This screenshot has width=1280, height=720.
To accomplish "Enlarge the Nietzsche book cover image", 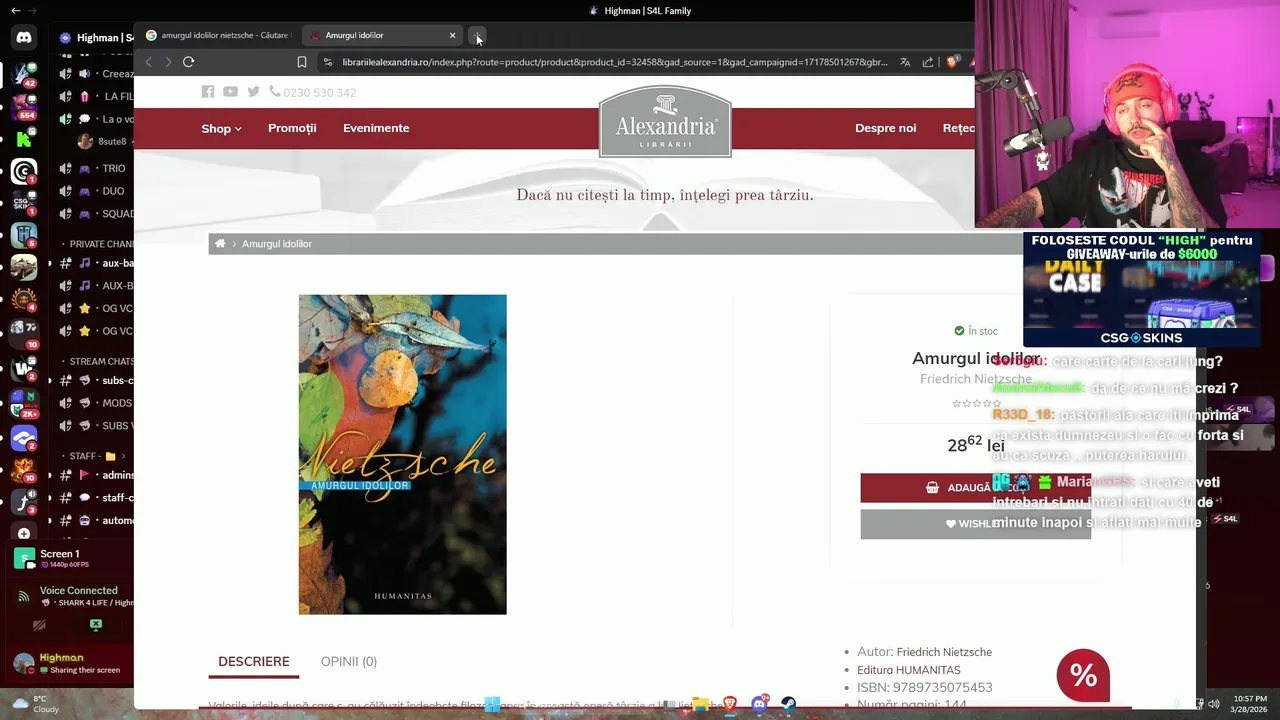I will coord(402,454).
